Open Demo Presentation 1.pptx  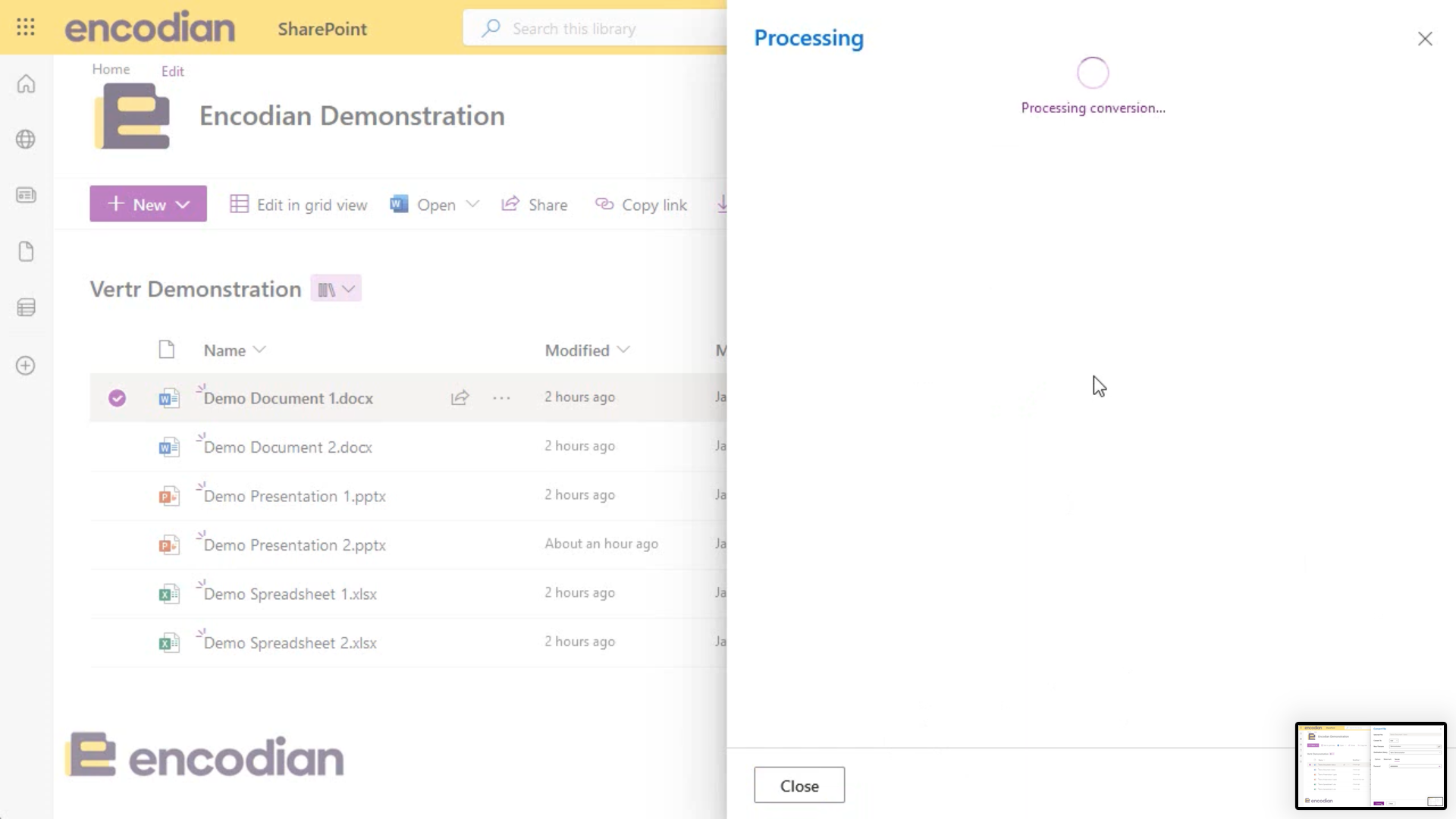[x=294, y=497]
